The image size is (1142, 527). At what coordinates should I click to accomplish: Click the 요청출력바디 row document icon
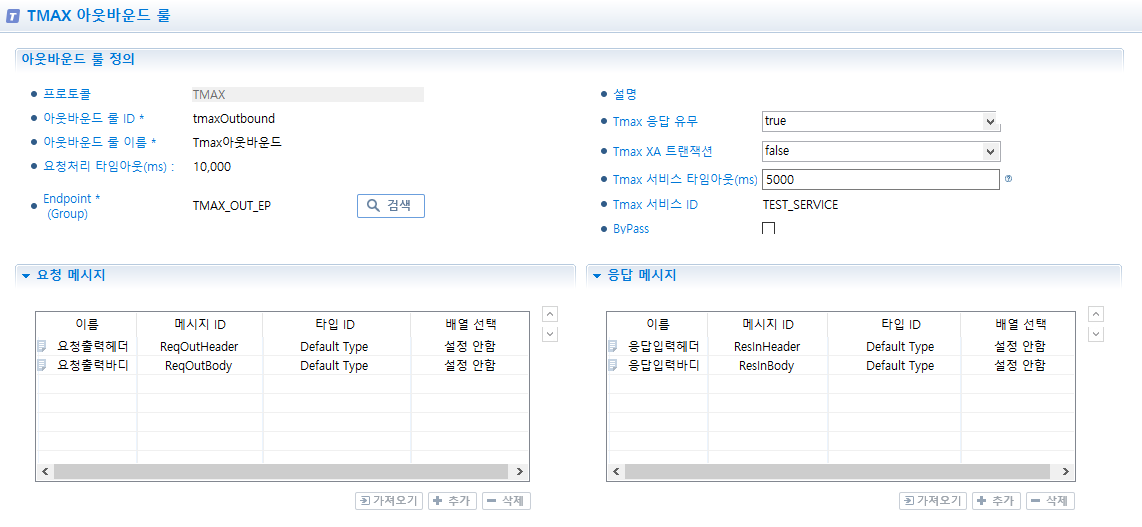pos(42,366)
